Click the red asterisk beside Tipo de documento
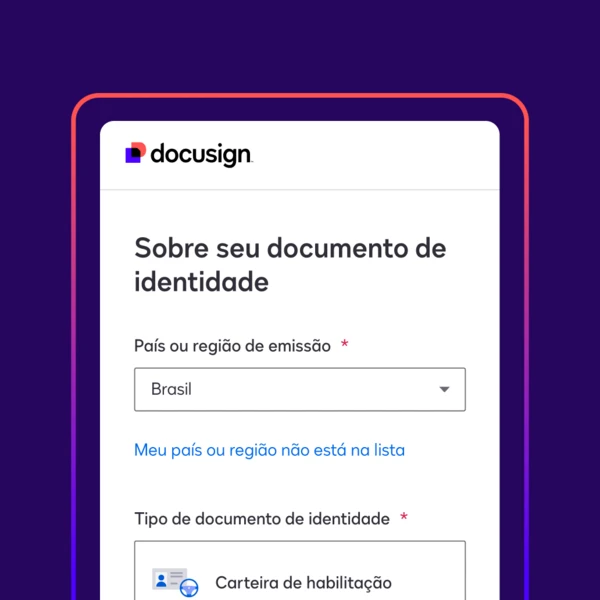 pyautogui.click(x=404, y=517)
